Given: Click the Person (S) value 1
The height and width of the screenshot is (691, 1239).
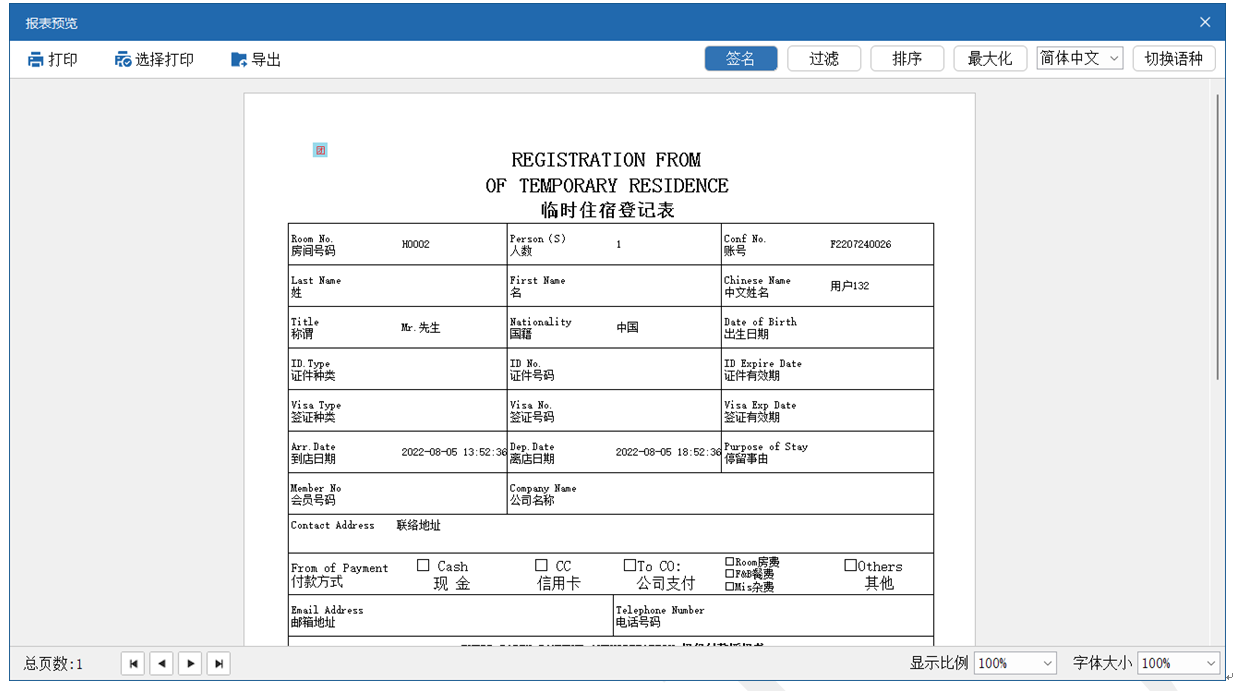Looking at the screenshot, I should pyautogui.click(x=619, y=244).
